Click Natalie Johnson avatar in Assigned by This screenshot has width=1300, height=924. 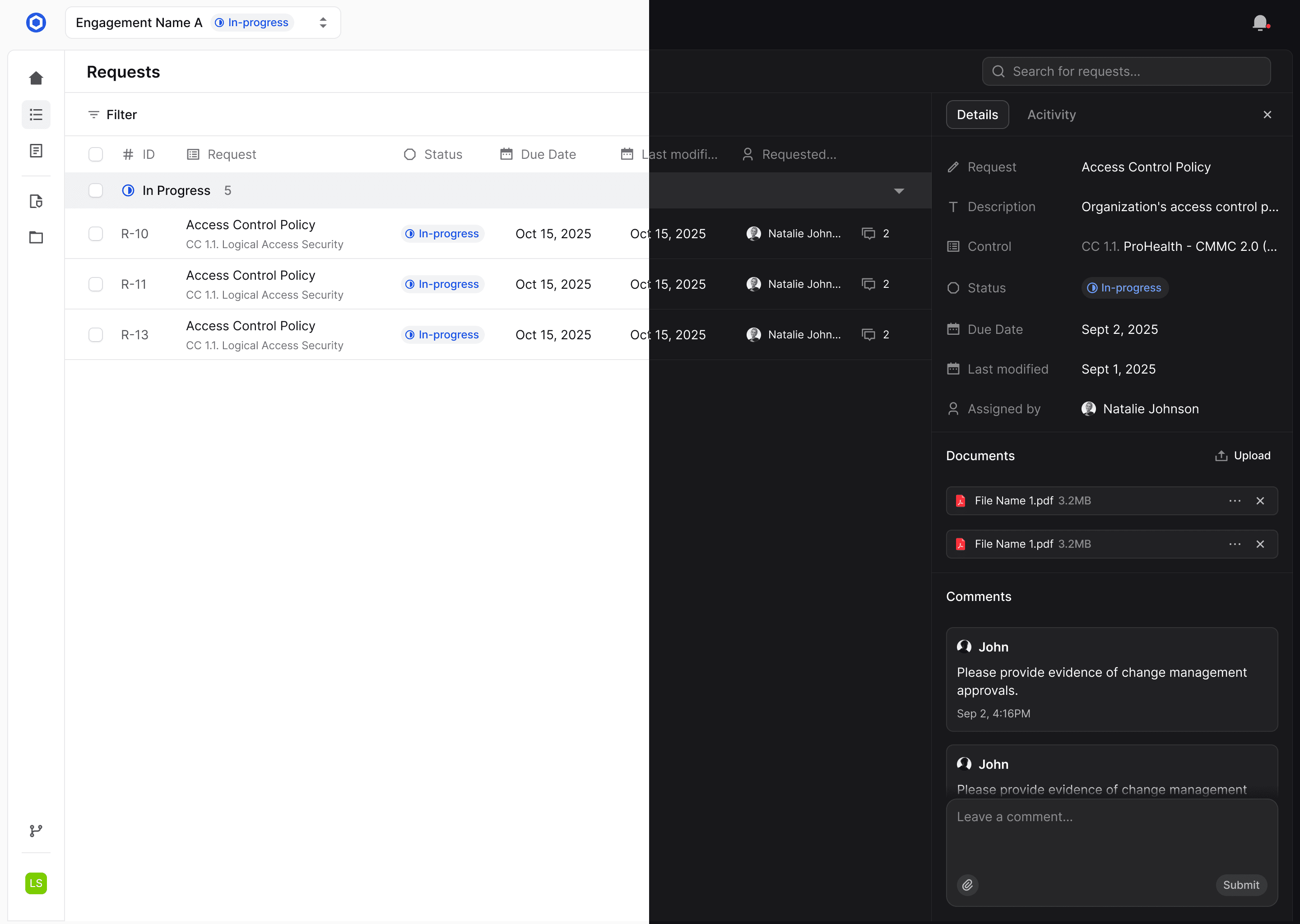click(1089, 409)
